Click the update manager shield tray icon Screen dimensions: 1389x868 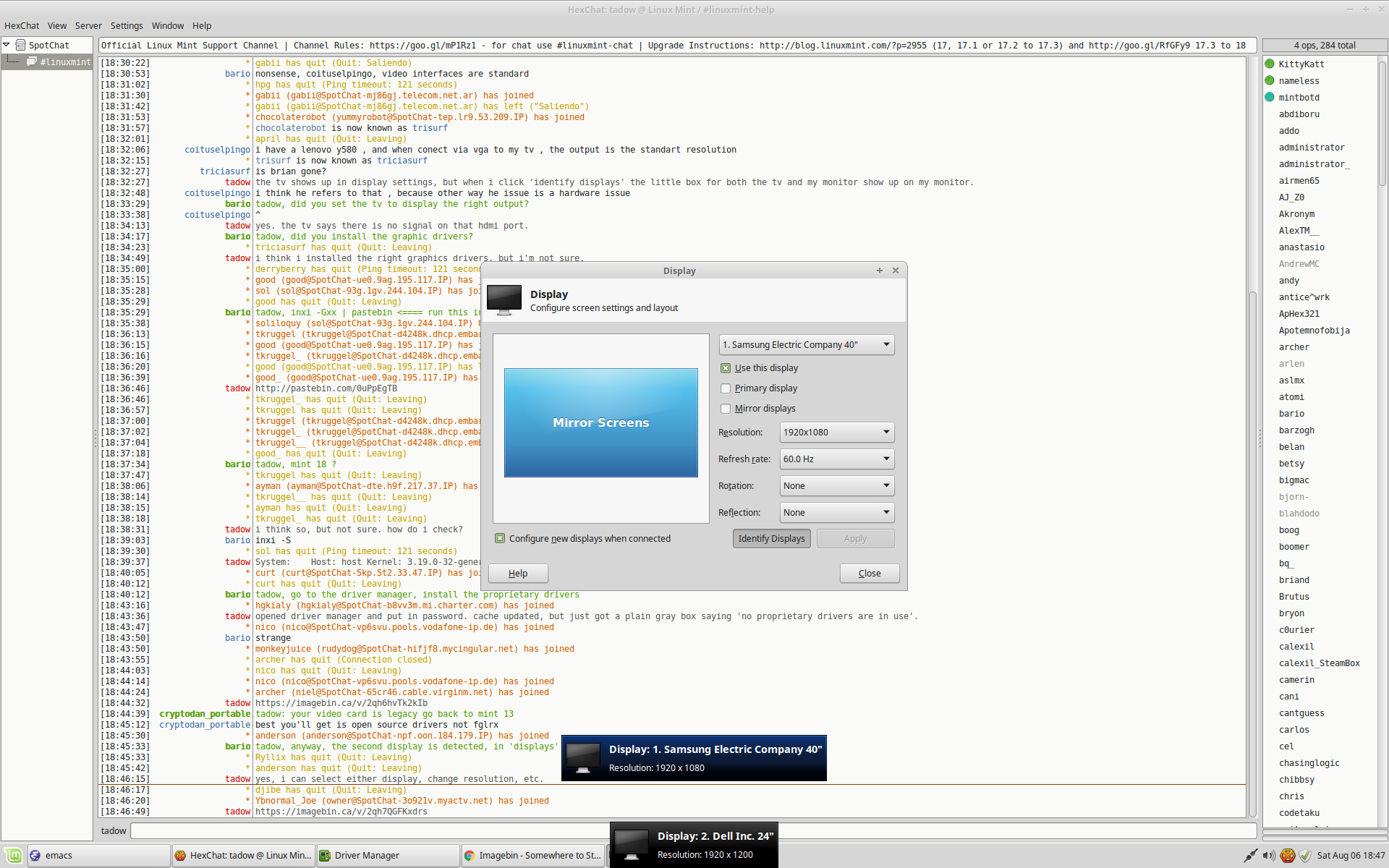[x=1305, y=856]
